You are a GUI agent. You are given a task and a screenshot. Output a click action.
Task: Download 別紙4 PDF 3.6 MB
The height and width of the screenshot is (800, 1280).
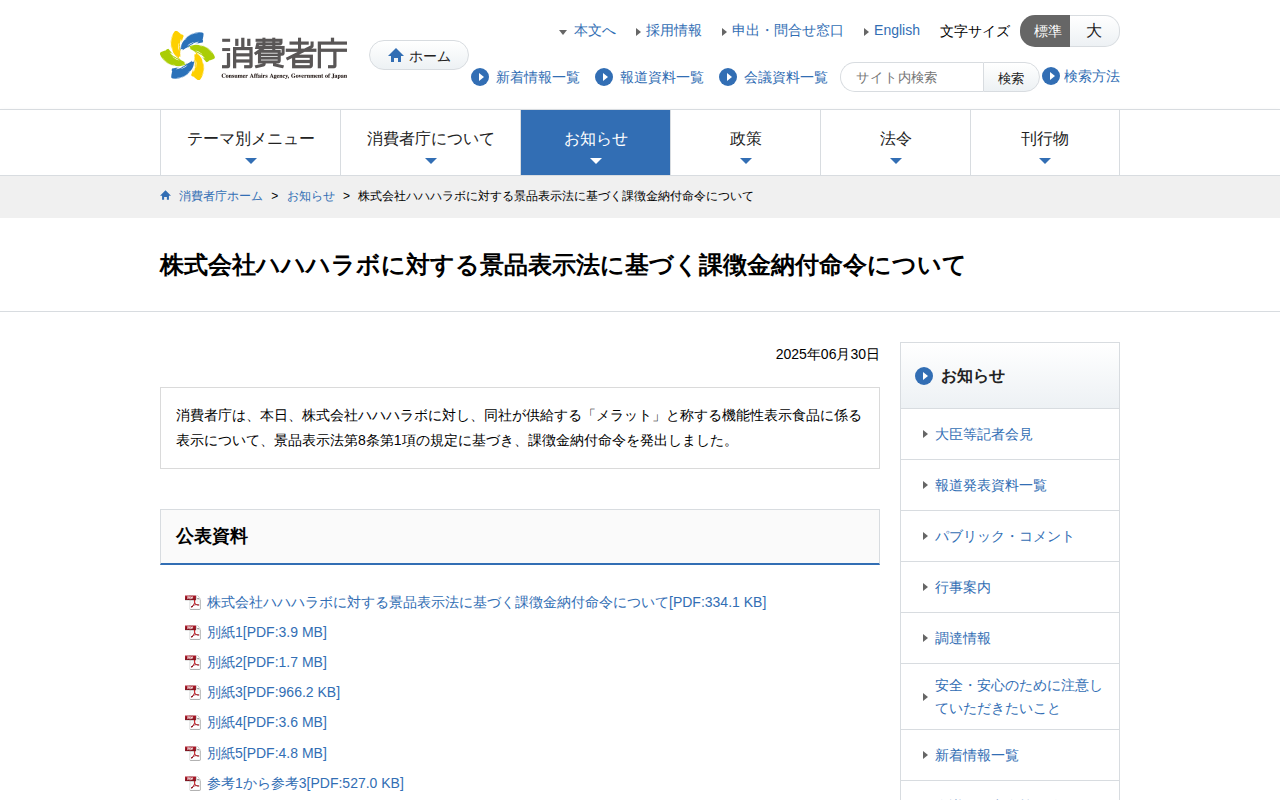(x=267, y=722)
